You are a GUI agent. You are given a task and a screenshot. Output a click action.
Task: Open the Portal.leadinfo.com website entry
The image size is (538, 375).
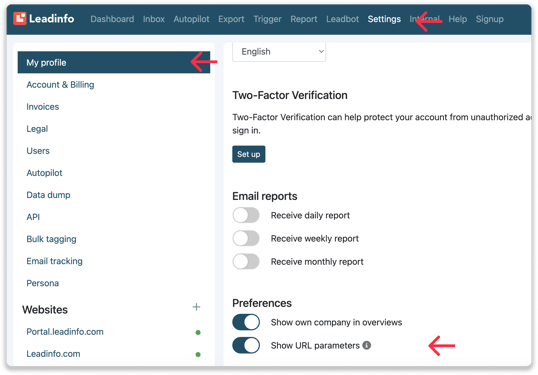[65, 332]
